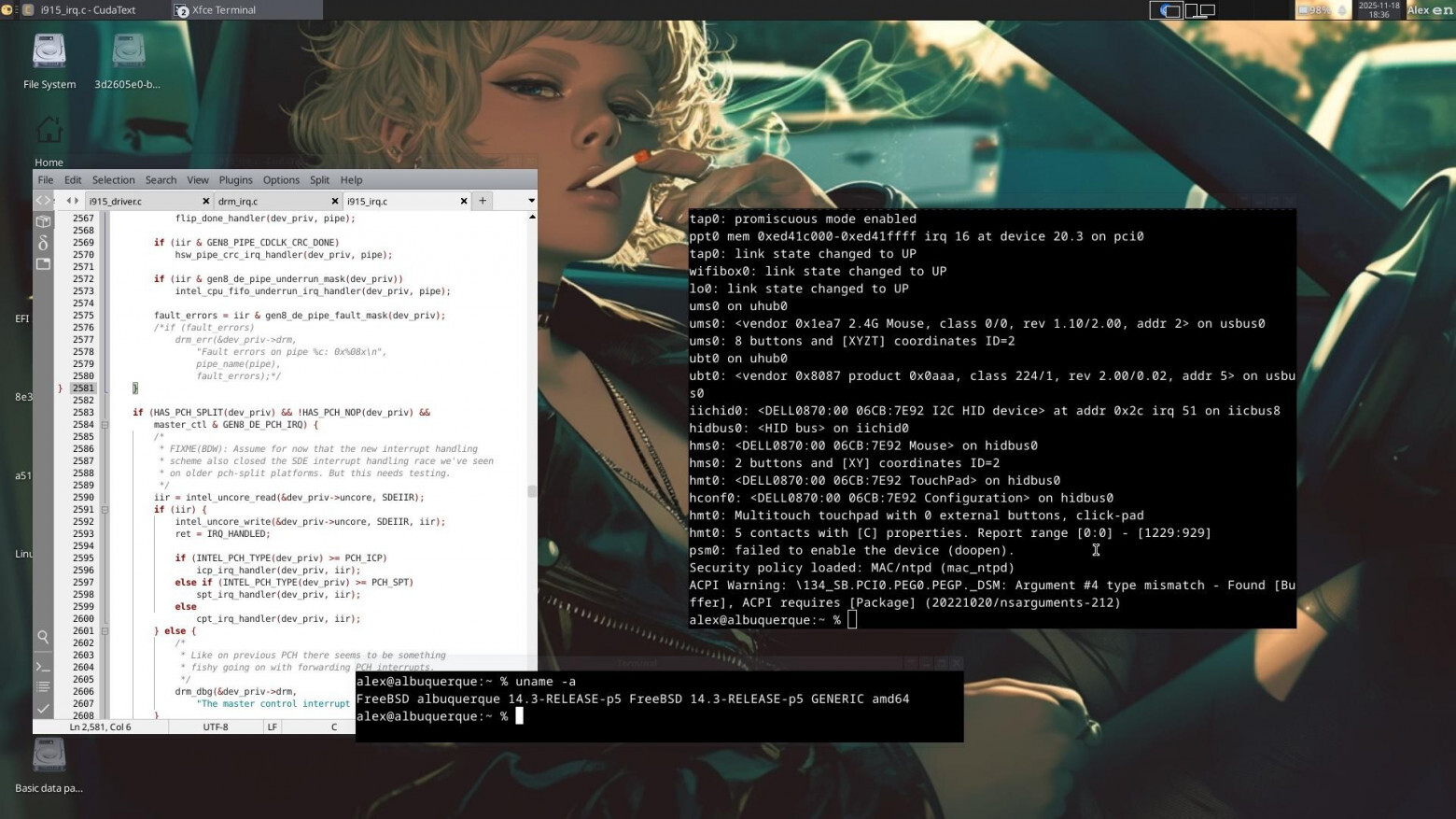Click the vertical scrollbar thumb in CudaText editor
Screen dimensions: 1456x819
click(532, 491)
